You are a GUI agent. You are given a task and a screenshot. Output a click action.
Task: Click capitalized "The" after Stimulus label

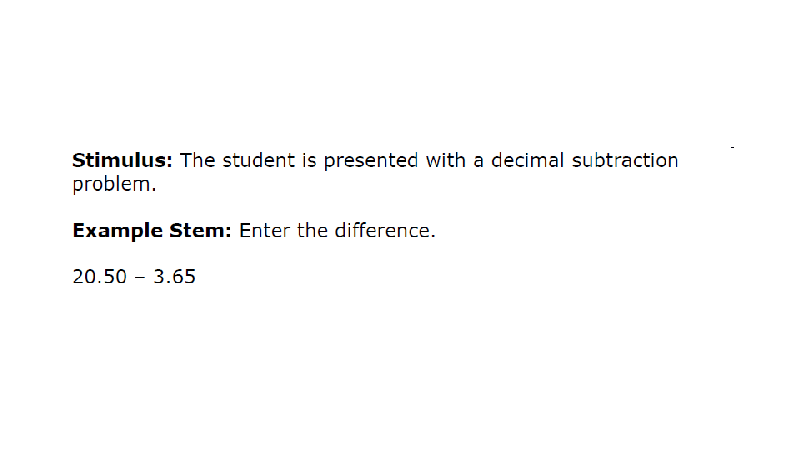pyautogui.click(x=197, y=160)
